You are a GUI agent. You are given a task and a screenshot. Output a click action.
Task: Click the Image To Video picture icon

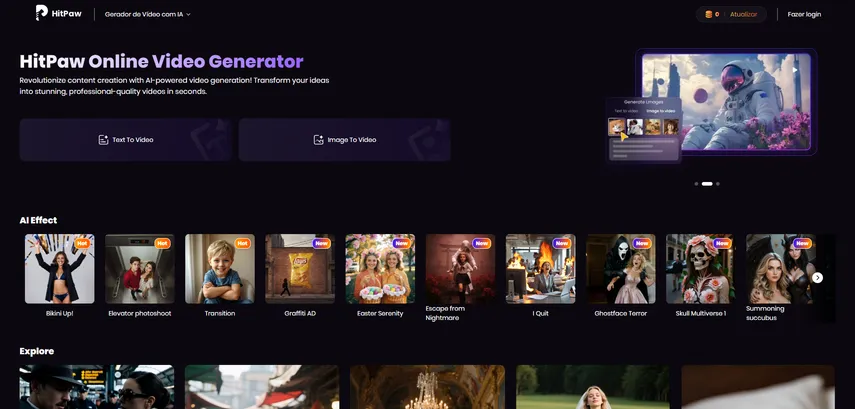(x=318, y=140)
